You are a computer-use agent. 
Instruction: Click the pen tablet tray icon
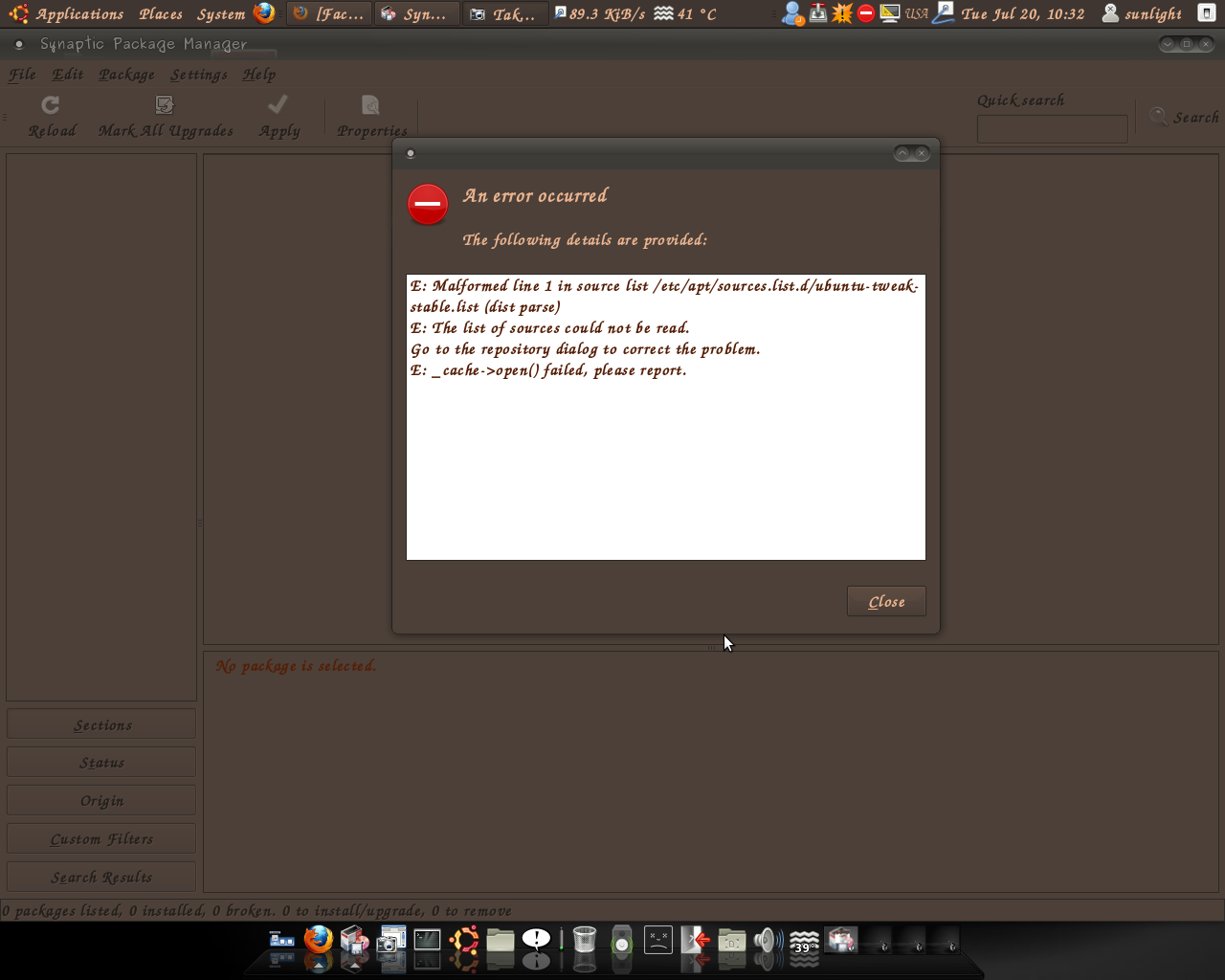[x=943, y=13]
